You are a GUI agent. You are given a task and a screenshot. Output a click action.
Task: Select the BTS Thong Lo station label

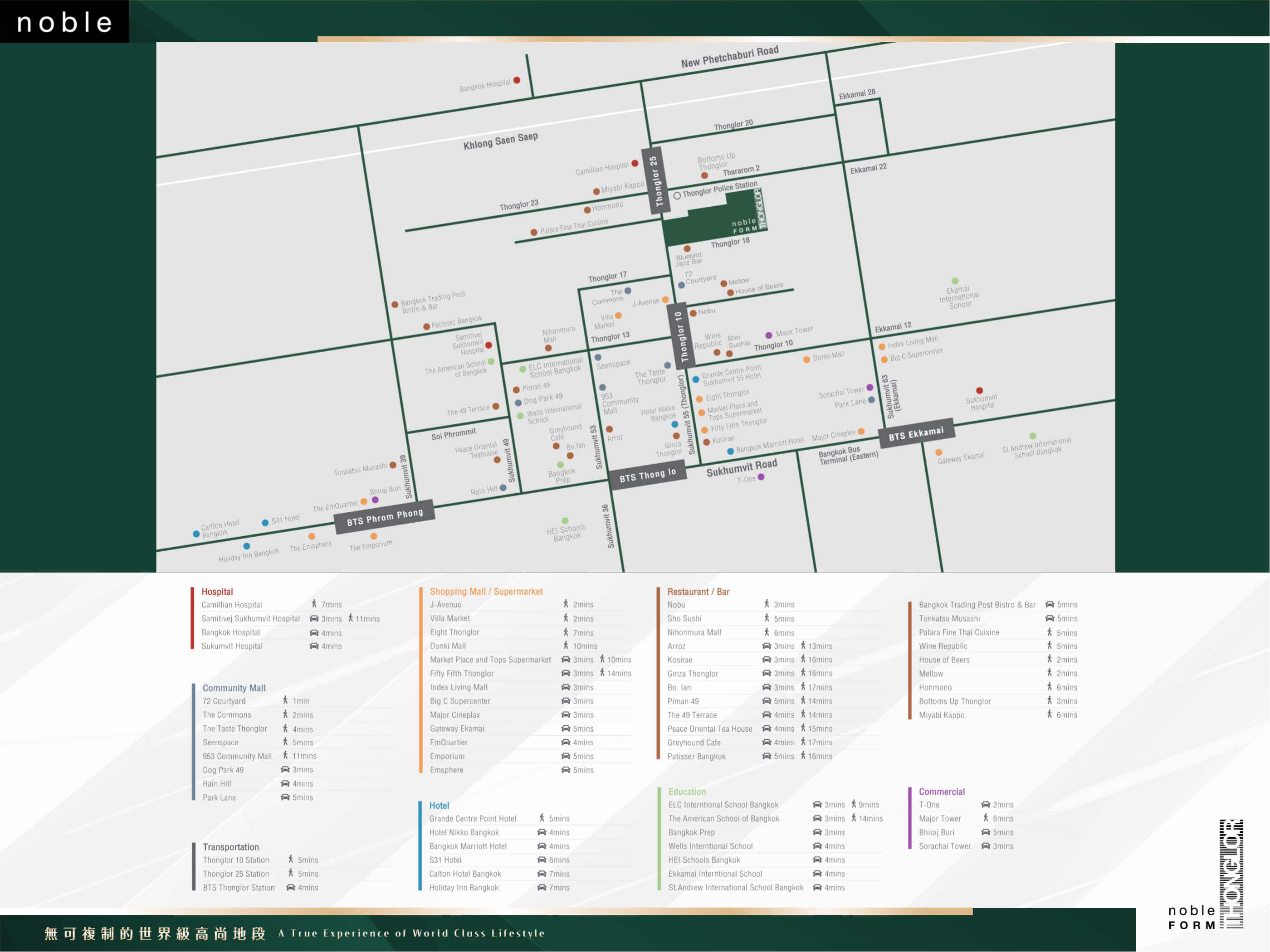(x=648, y=475)
